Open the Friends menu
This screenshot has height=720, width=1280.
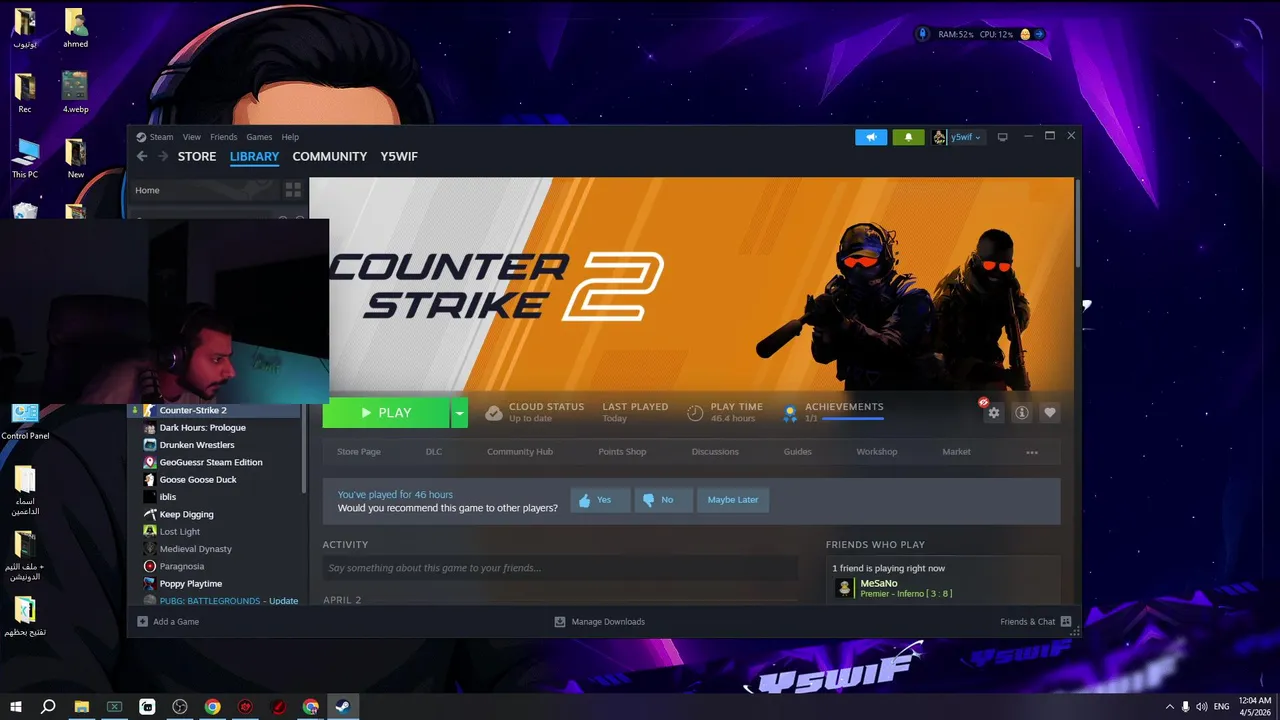pyautogui.click(x=223, y=137)
